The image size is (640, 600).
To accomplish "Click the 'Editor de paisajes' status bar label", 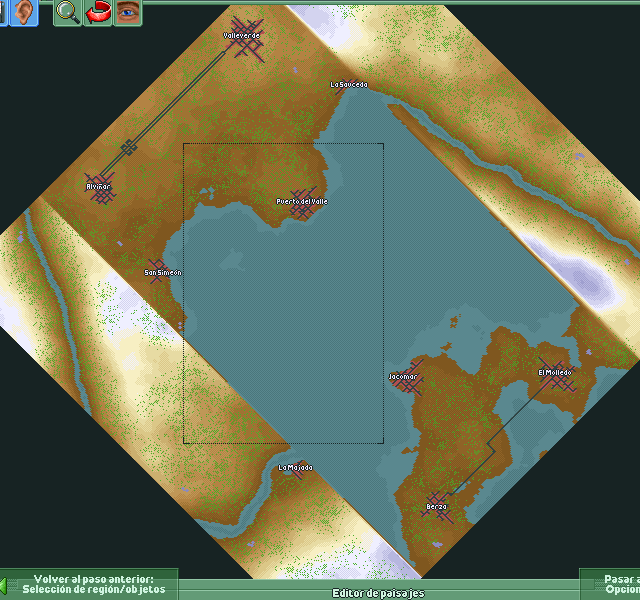I will (x=379, y=593).
